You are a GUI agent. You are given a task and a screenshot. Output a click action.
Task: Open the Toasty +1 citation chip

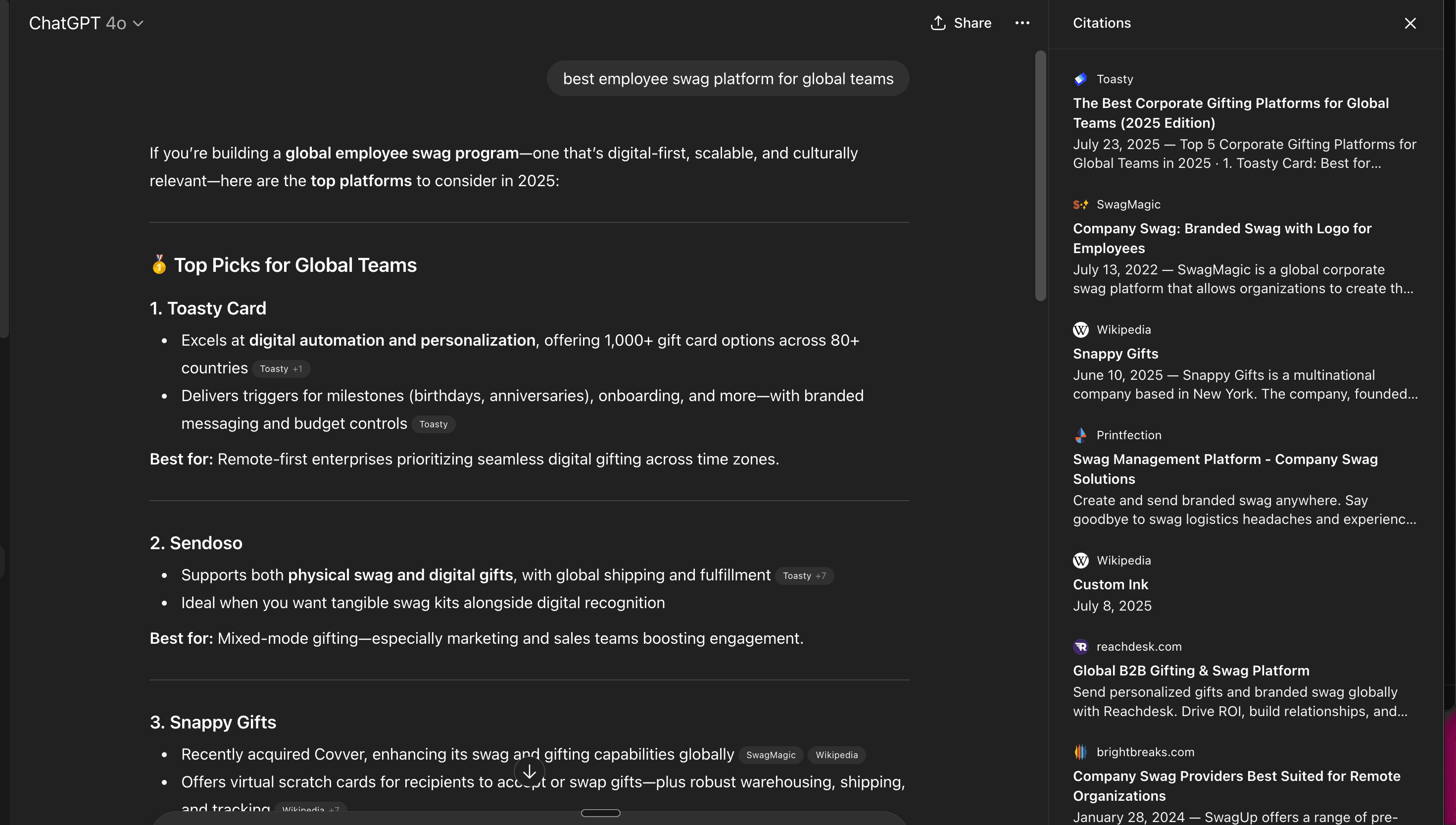click(281, 368)
